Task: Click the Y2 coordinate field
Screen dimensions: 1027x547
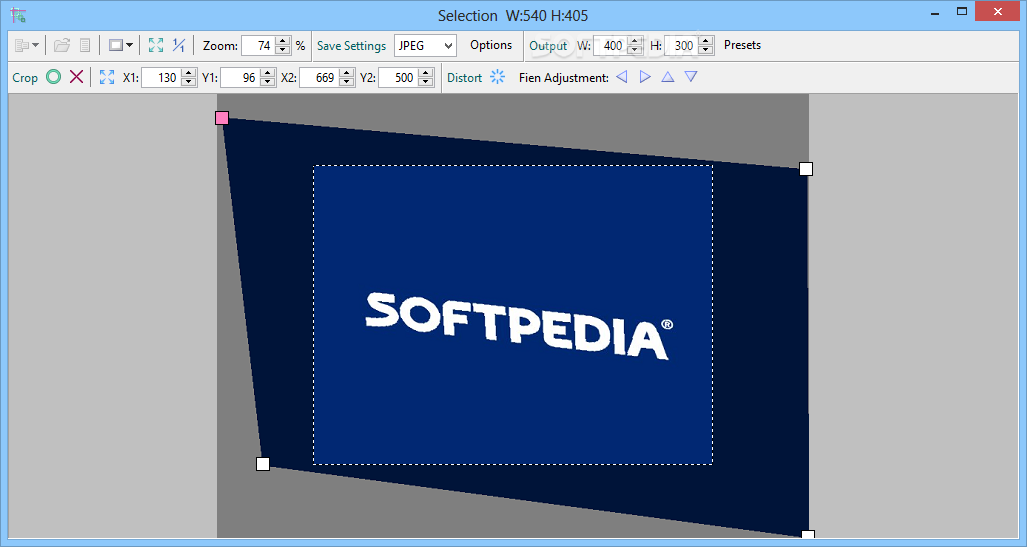Action: tap(398, 77)
